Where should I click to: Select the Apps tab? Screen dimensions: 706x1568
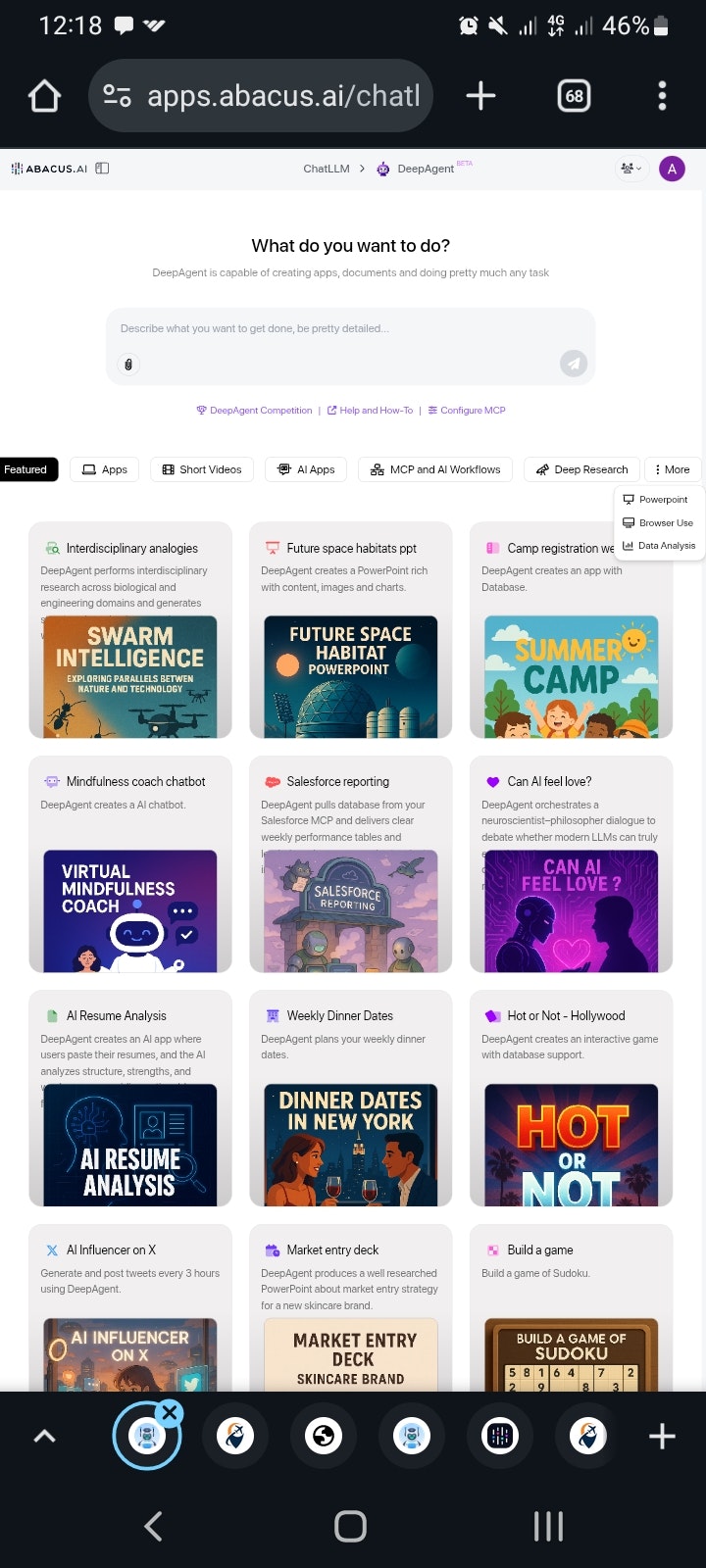pos(105,469)
